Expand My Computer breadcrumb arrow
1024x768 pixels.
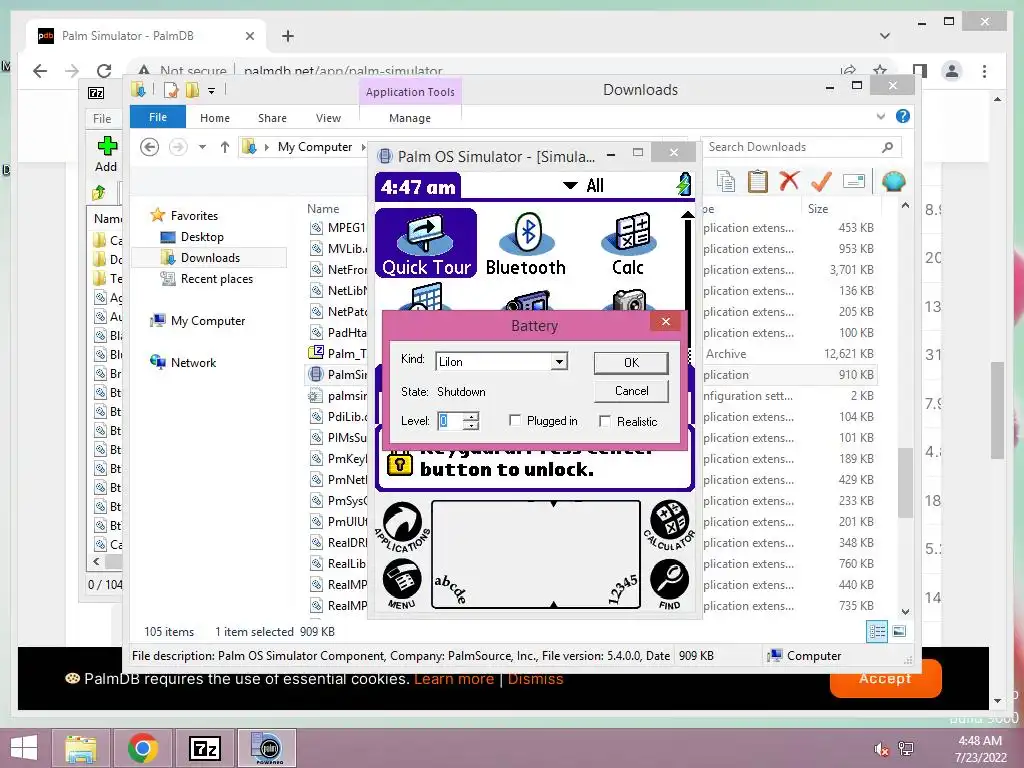[x=363, y=147]
